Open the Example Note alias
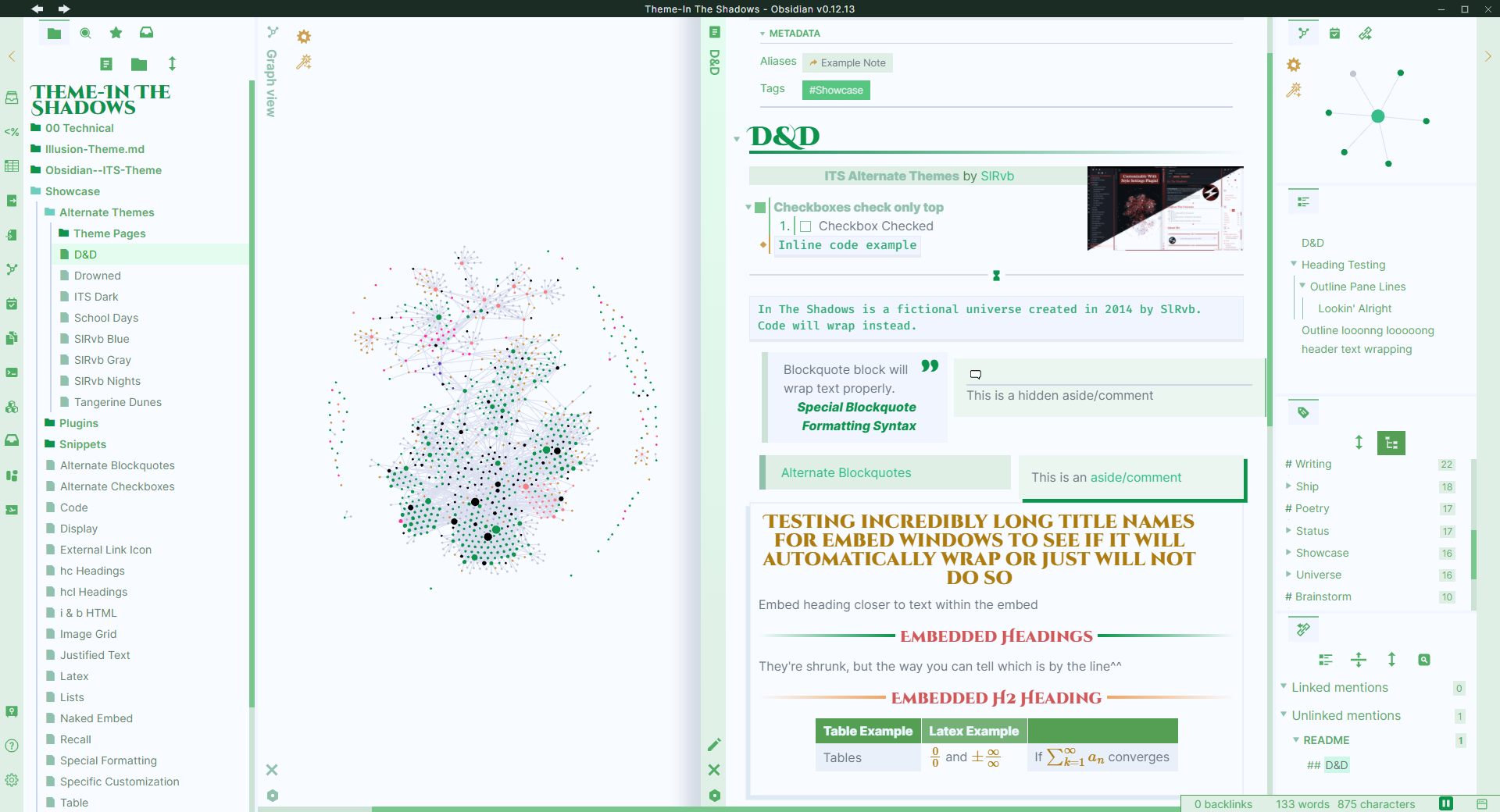The height and width of the screenshot is (812, 1500). tap(848, 62)
